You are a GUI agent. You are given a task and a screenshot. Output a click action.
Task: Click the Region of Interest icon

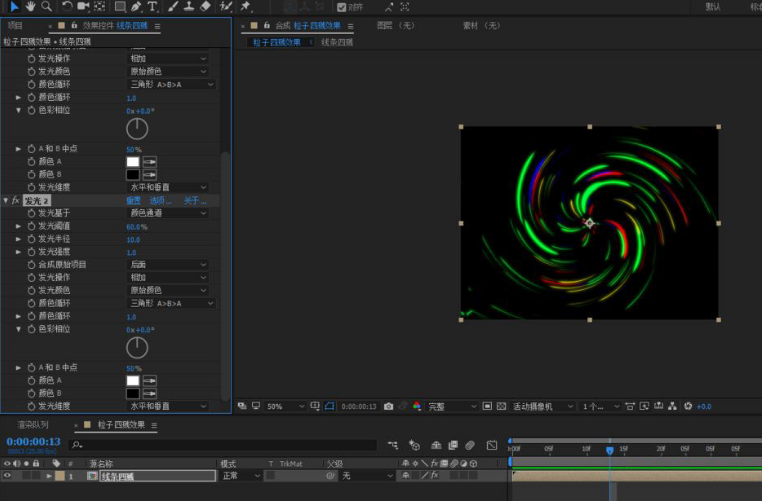(x=487, y=406)
